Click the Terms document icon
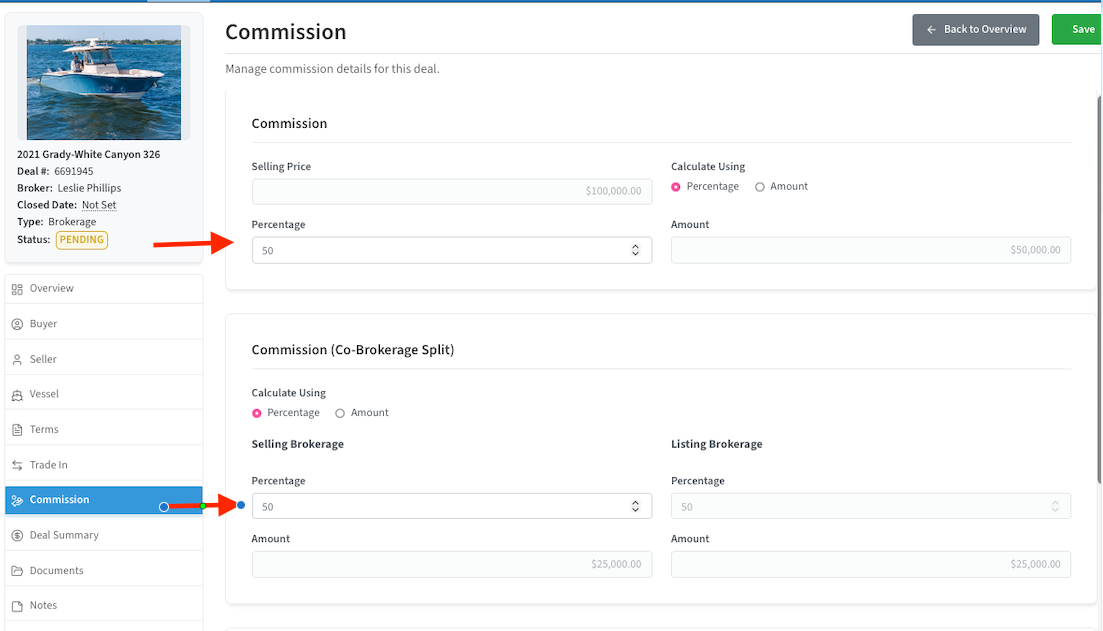This screenshot has height=631, width=1103. [17, 430]
